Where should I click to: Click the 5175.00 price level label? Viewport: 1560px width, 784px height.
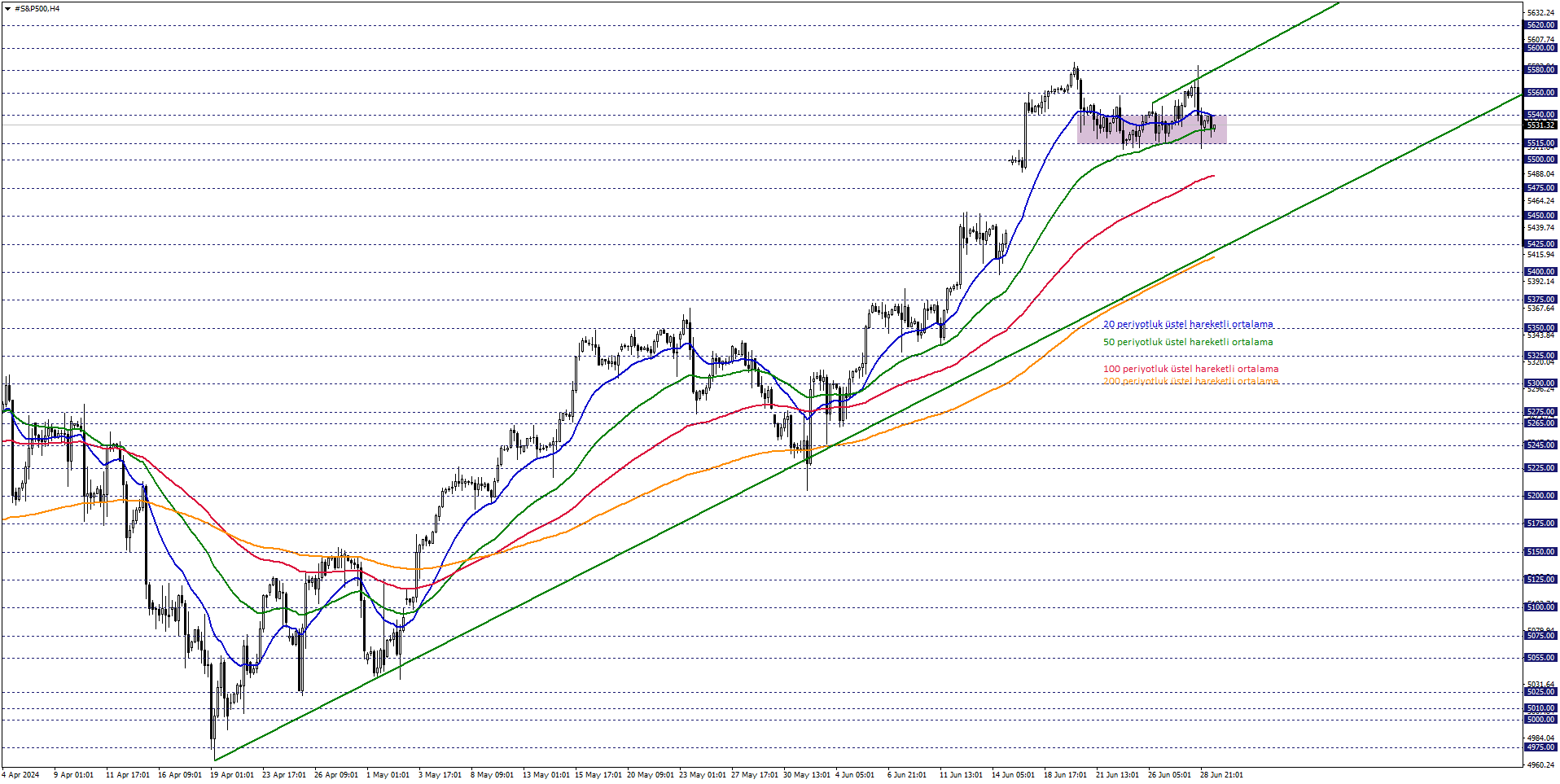[x=1540, y=523]
